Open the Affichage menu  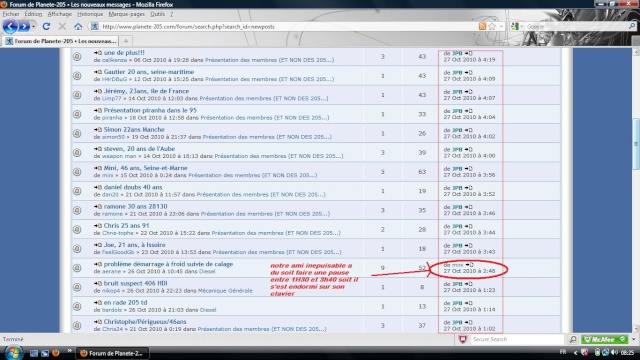pyautogui.click(x=60, y=14)
